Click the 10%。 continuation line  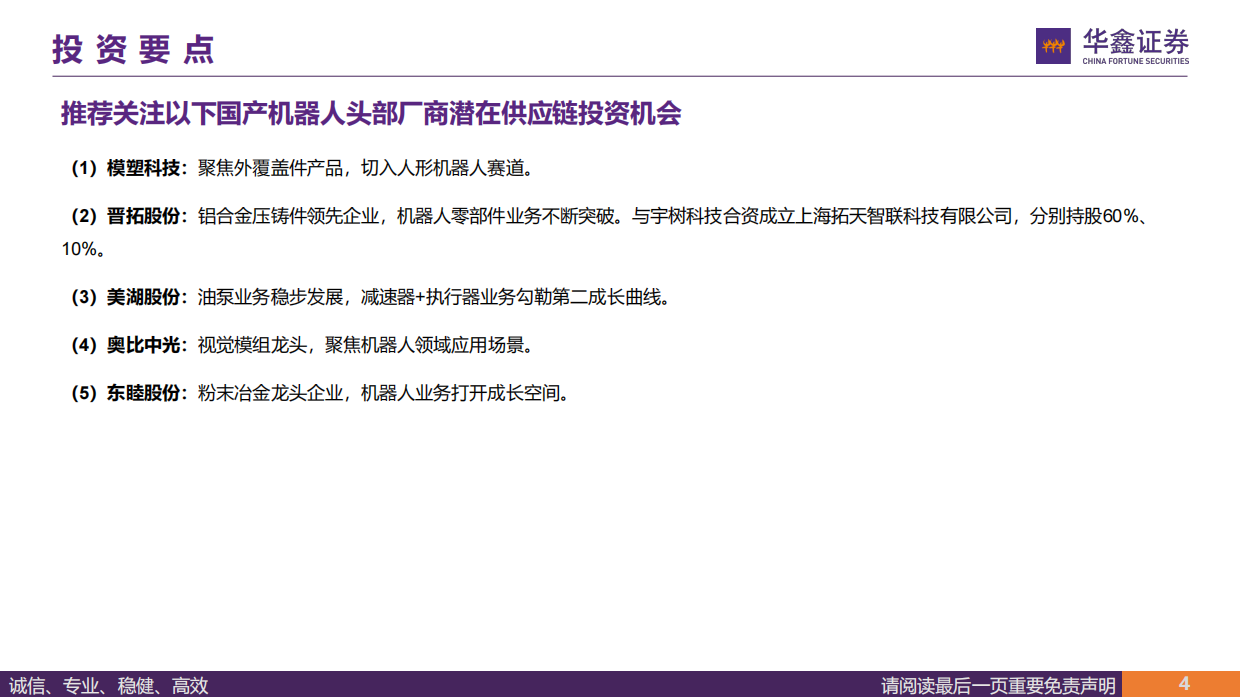click(83, 249)
